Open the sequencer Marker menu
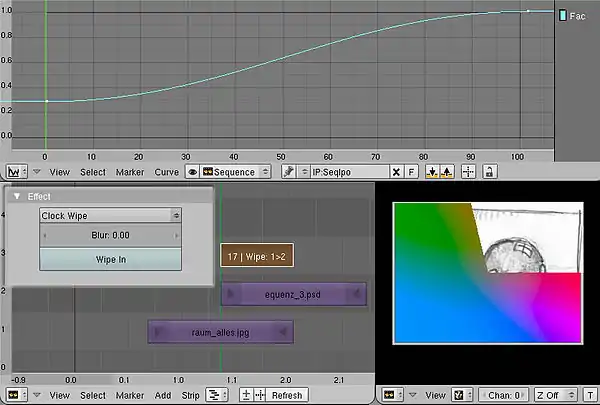This screenshot has width=600, height=405. 130,395
